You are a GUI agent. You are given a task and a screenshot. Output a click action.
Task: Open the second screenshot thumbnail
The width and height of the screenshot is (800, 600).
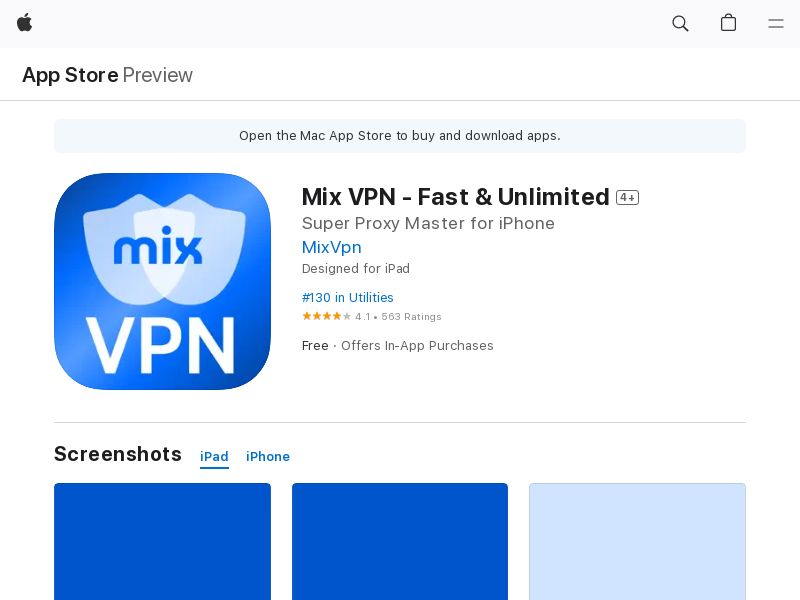pos(400,541)
